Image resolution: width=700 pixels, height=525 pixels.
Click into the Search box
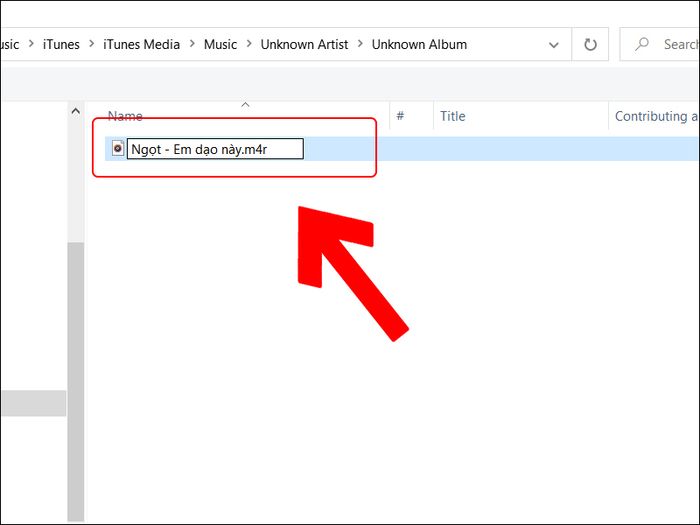[660, 45]
